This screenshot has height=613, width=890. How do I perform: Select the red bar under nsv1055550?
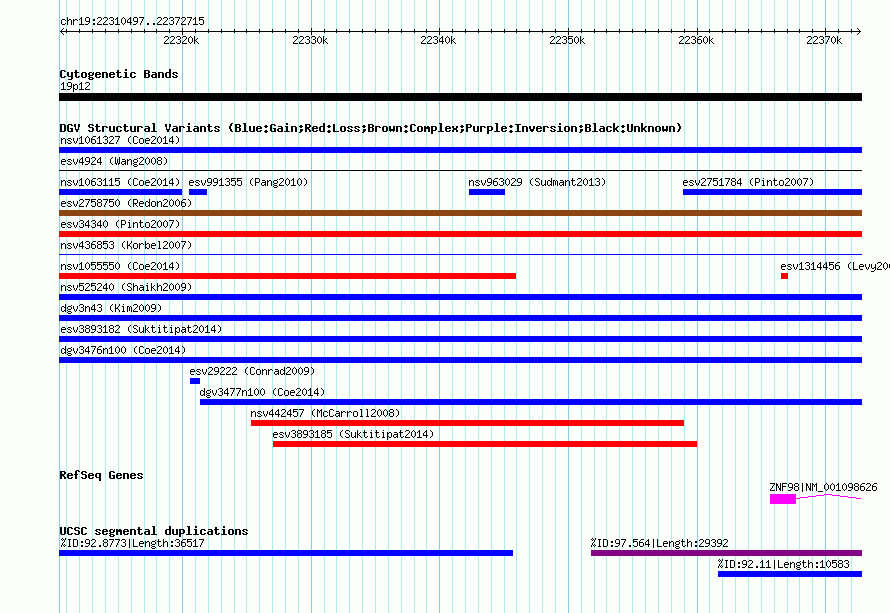pos(288,276)
